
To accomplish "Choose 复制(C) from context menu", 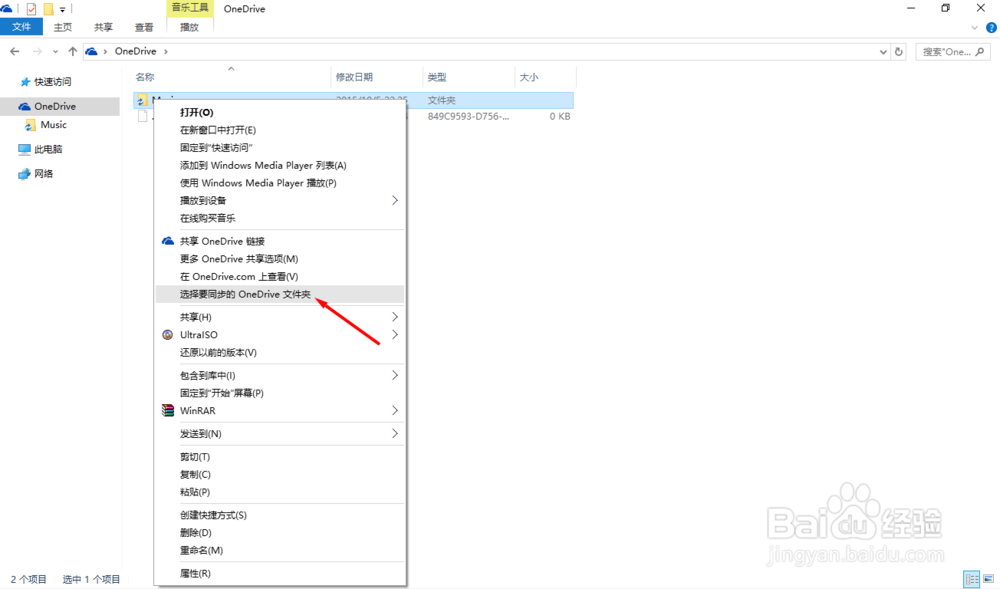I will 279,474.
